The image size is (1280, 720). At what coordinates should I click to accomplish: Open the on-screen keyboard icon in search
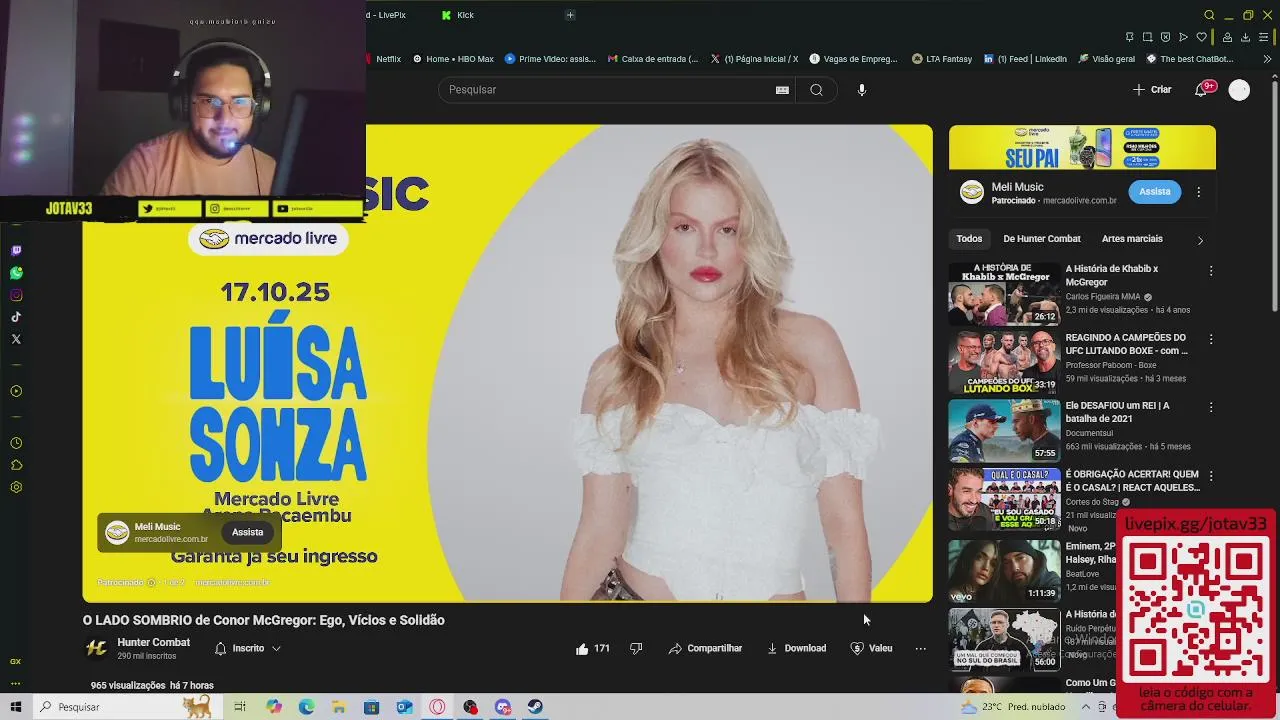coord(782,90)
